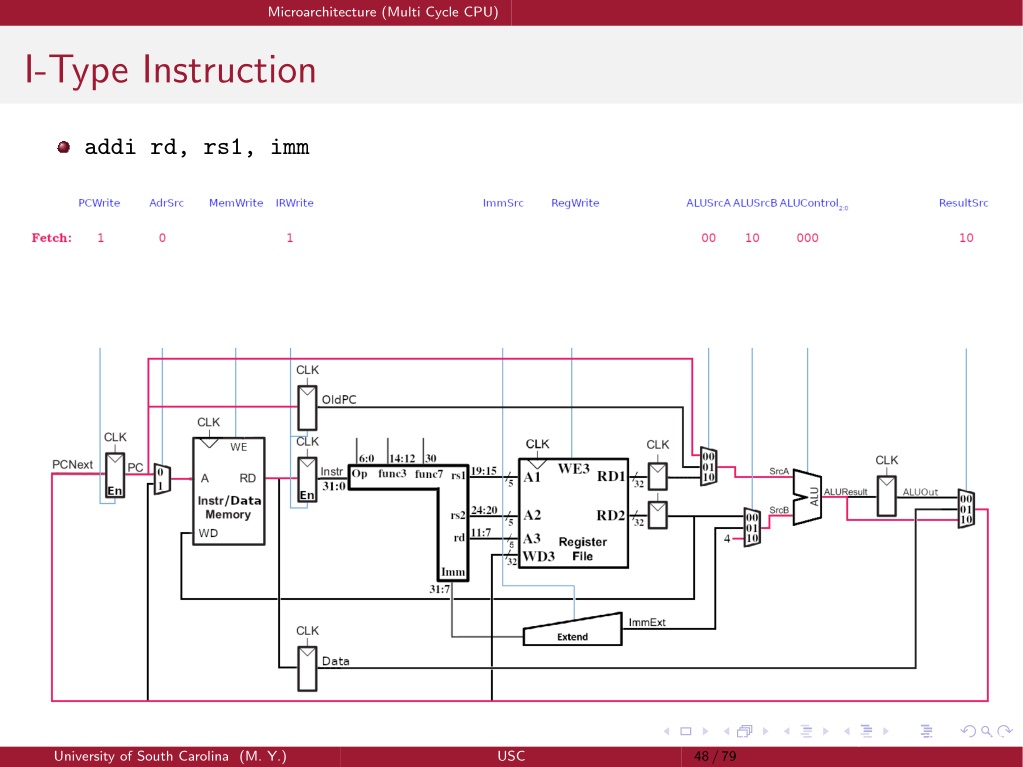This screenshot has height=767, width=1023.
Task: Click the ALUResult wire label
Action: (846, 492)
